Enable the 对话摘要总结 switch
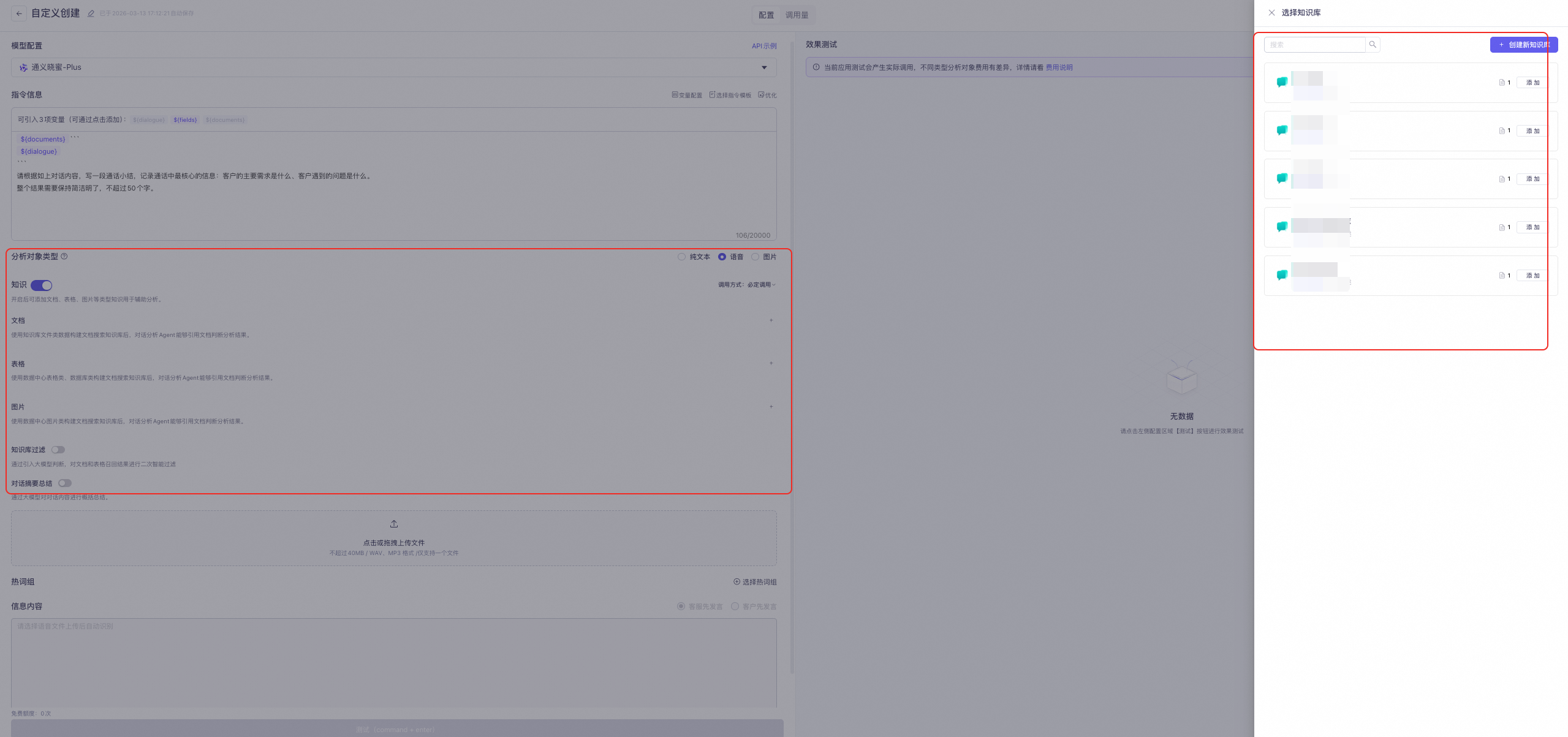 65,483
